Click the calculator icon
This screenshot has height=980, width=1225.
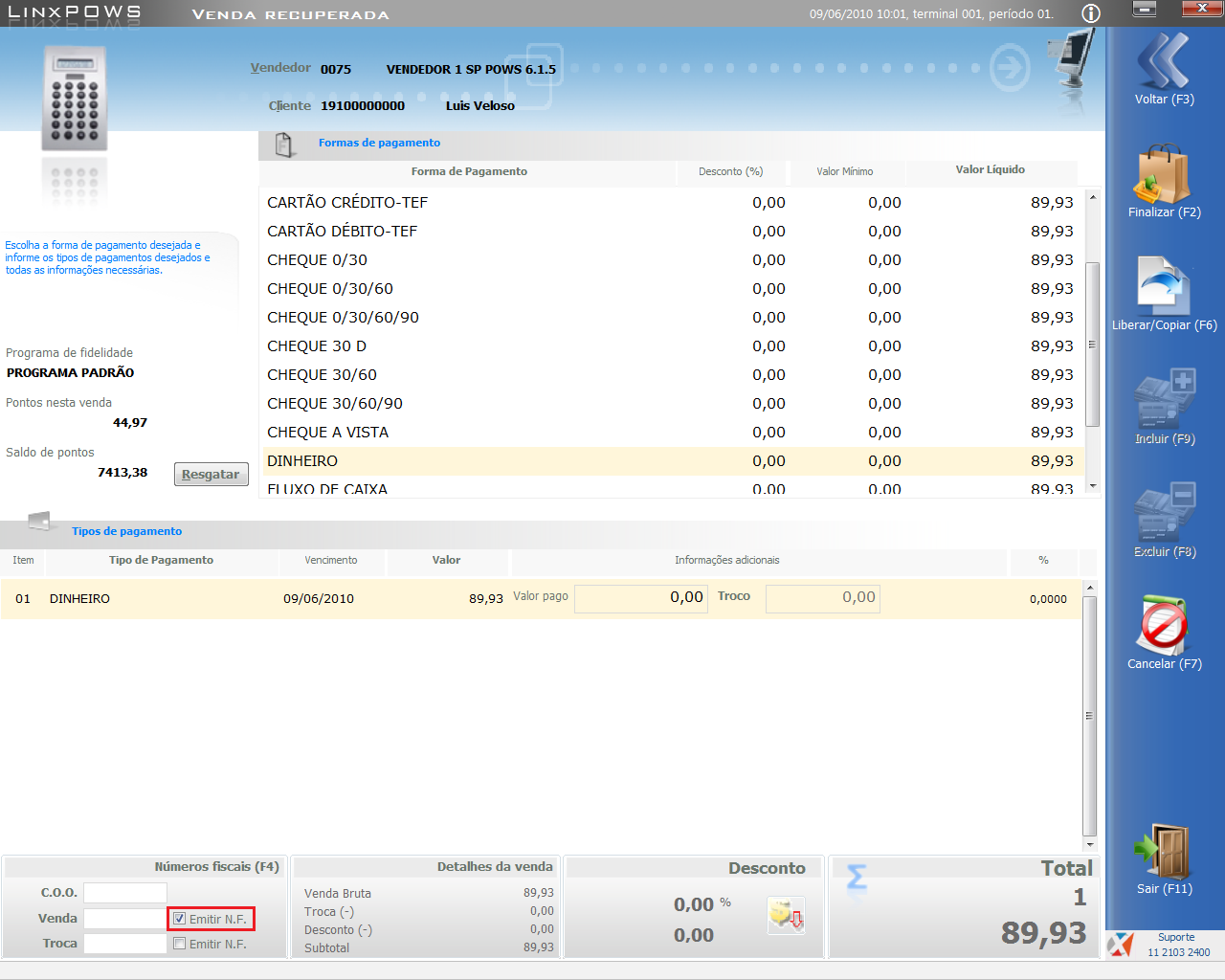click(x=75, y=99)
